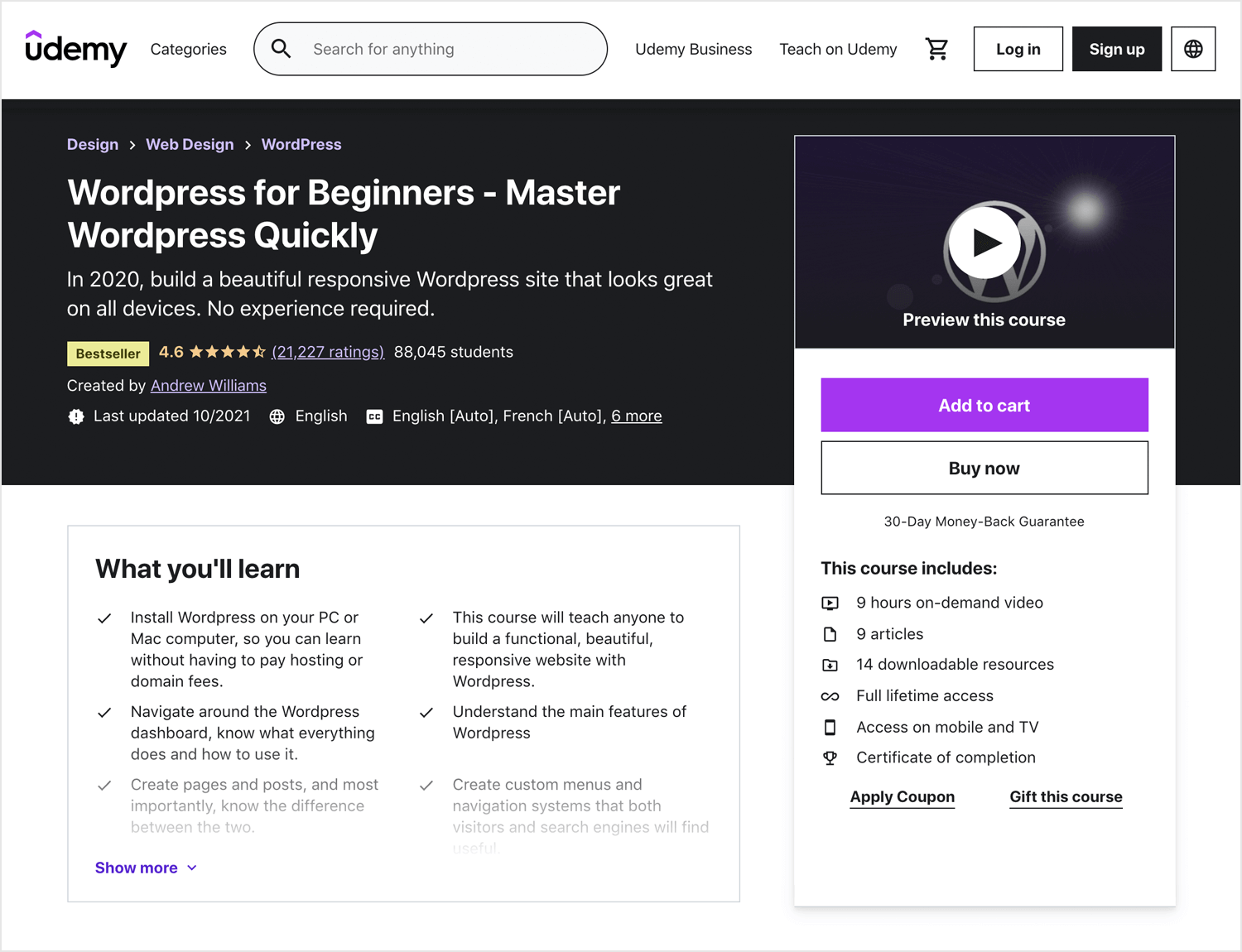Viewport: 1242px width, 952px height.
Task: Open the Categories menu
Action: (x=189, y=49)
